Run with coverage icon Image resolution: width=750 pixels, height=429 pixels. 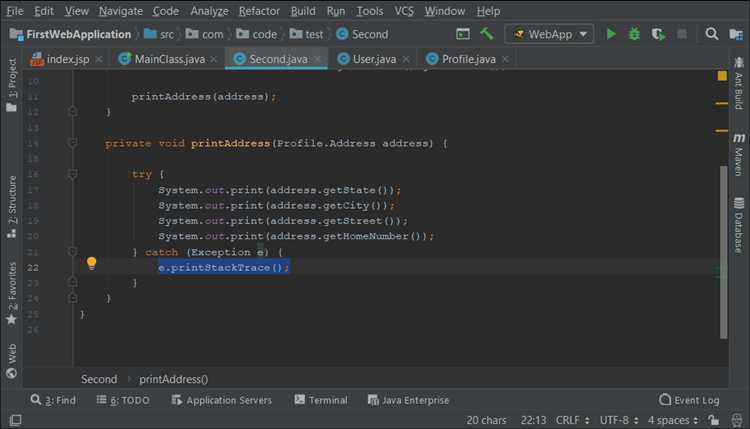click(658, 34)
